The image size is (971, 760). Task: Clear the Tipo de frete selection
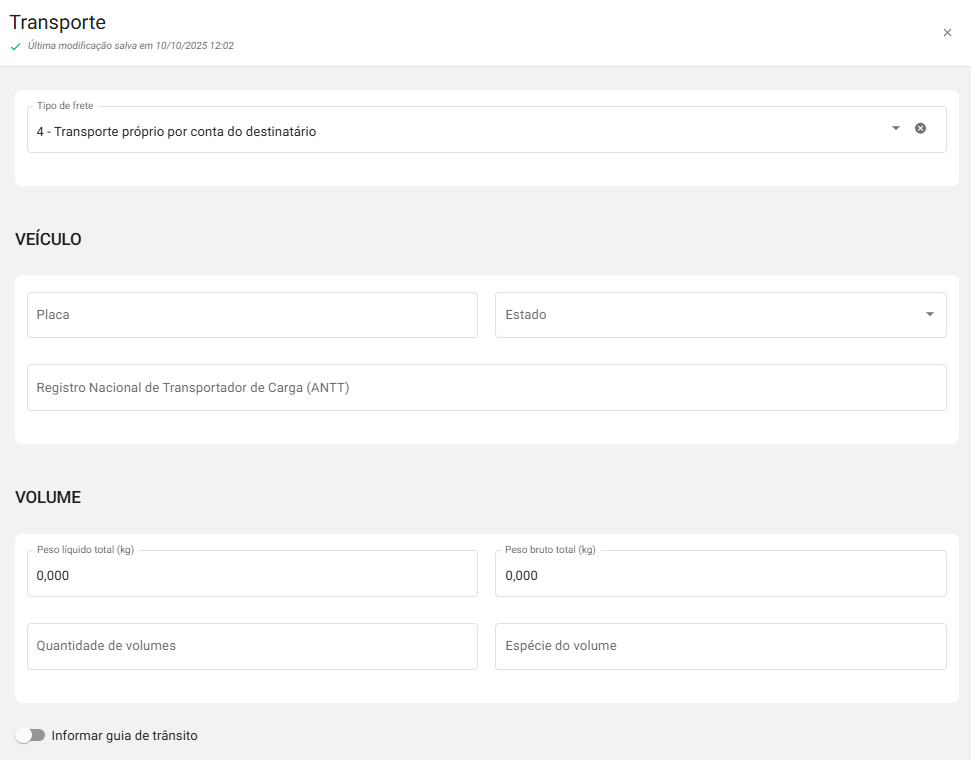920,128
